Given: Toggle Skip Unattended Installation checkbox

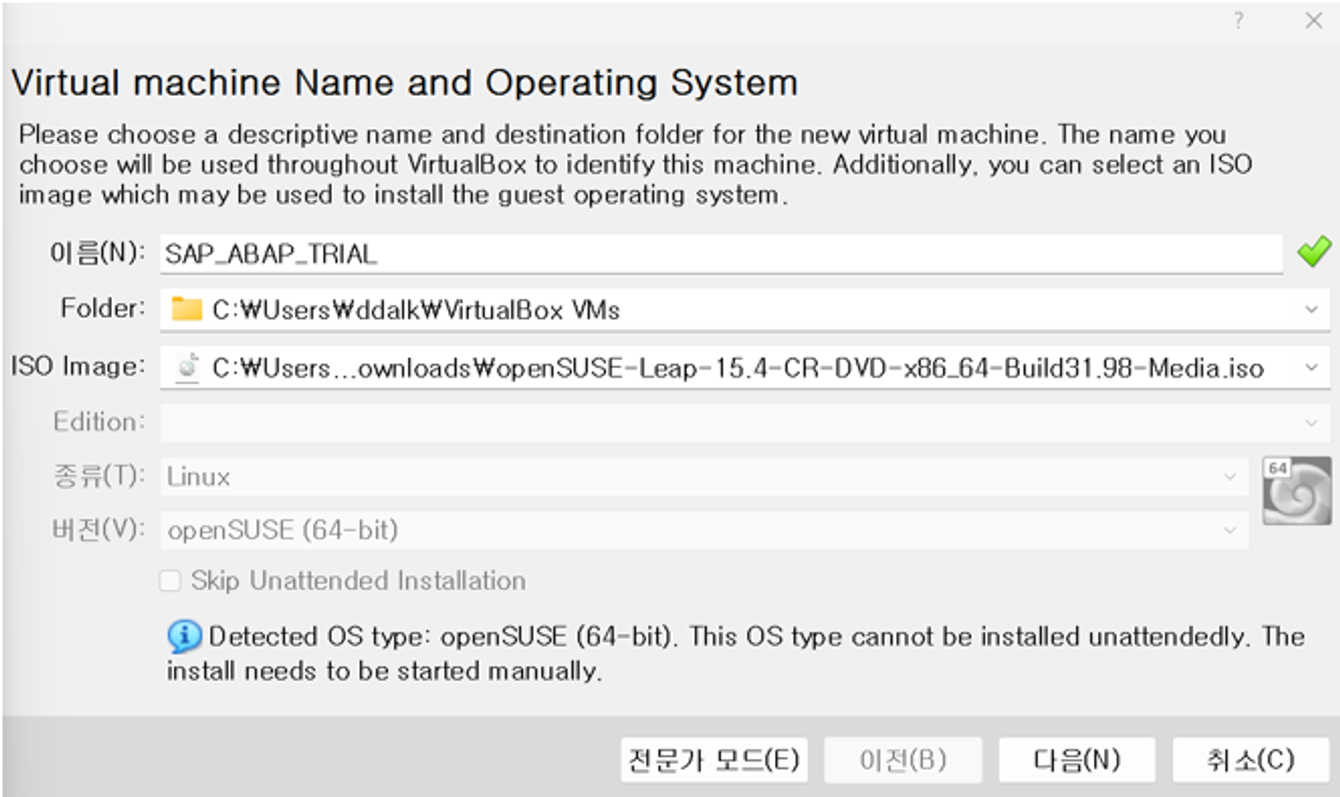Looking at the screenshot, I should pyautogui.click(x=171, y=581).
